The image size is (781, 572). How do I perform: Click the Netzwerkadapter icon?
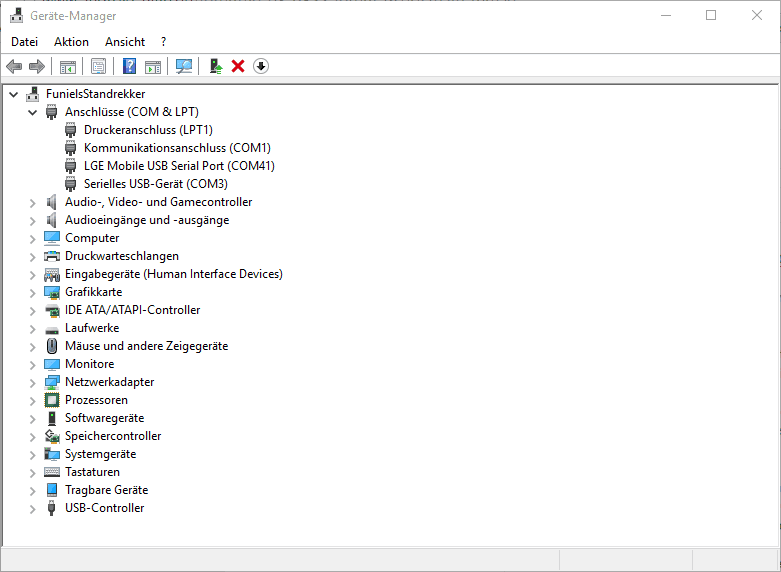(x=52, y=382)
